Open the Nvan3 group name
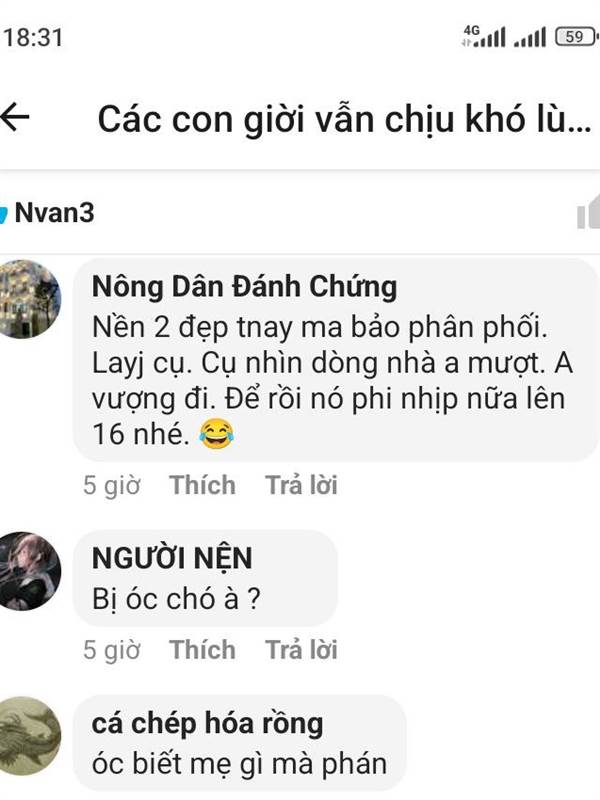Image resolution: width=600 pixels, height=800 pixels. [x=54, y=212]
